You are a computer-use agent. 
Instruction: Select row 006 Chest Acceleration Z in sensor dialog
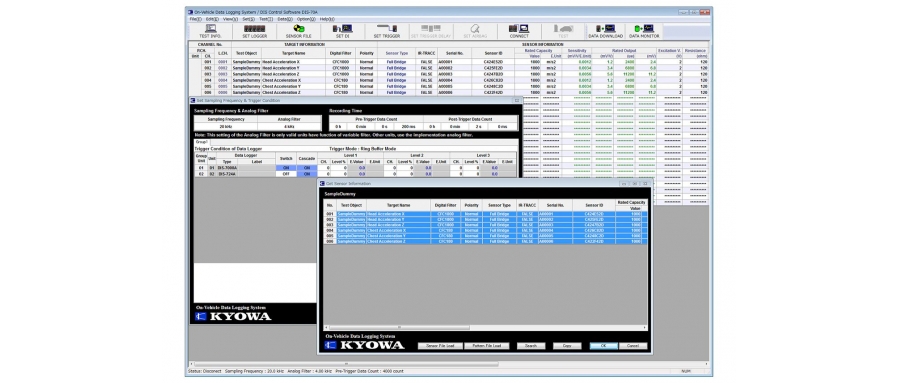485,242
